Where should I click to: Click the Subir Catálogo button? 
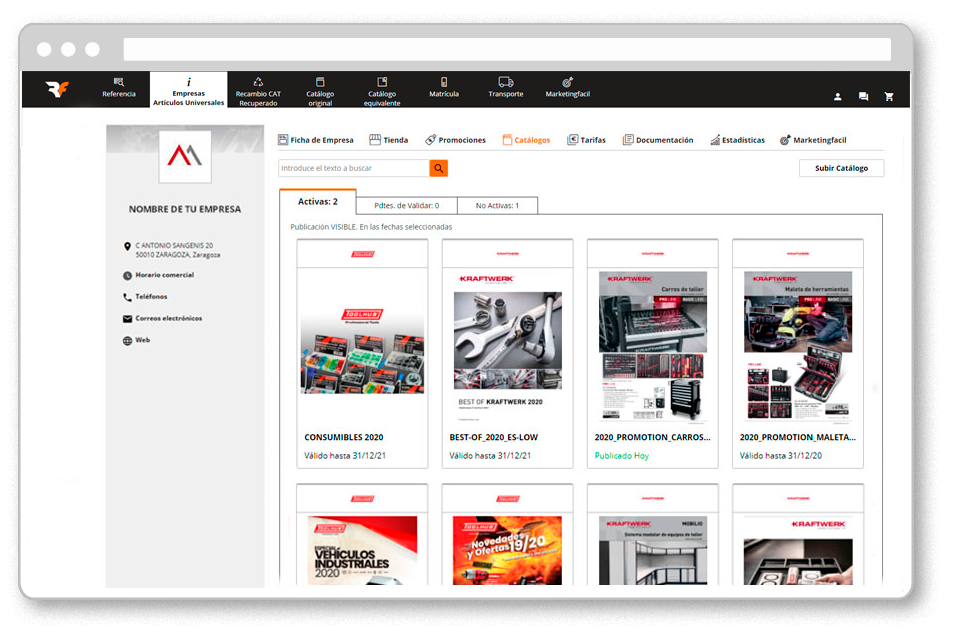point(841,168)
